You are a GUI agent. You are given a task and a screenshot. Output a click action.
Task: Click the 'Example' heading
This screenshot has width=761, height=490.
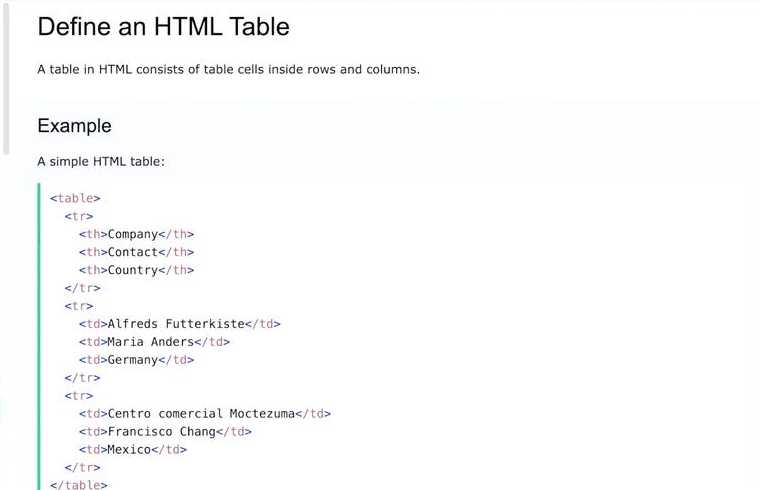pos(74,126)
